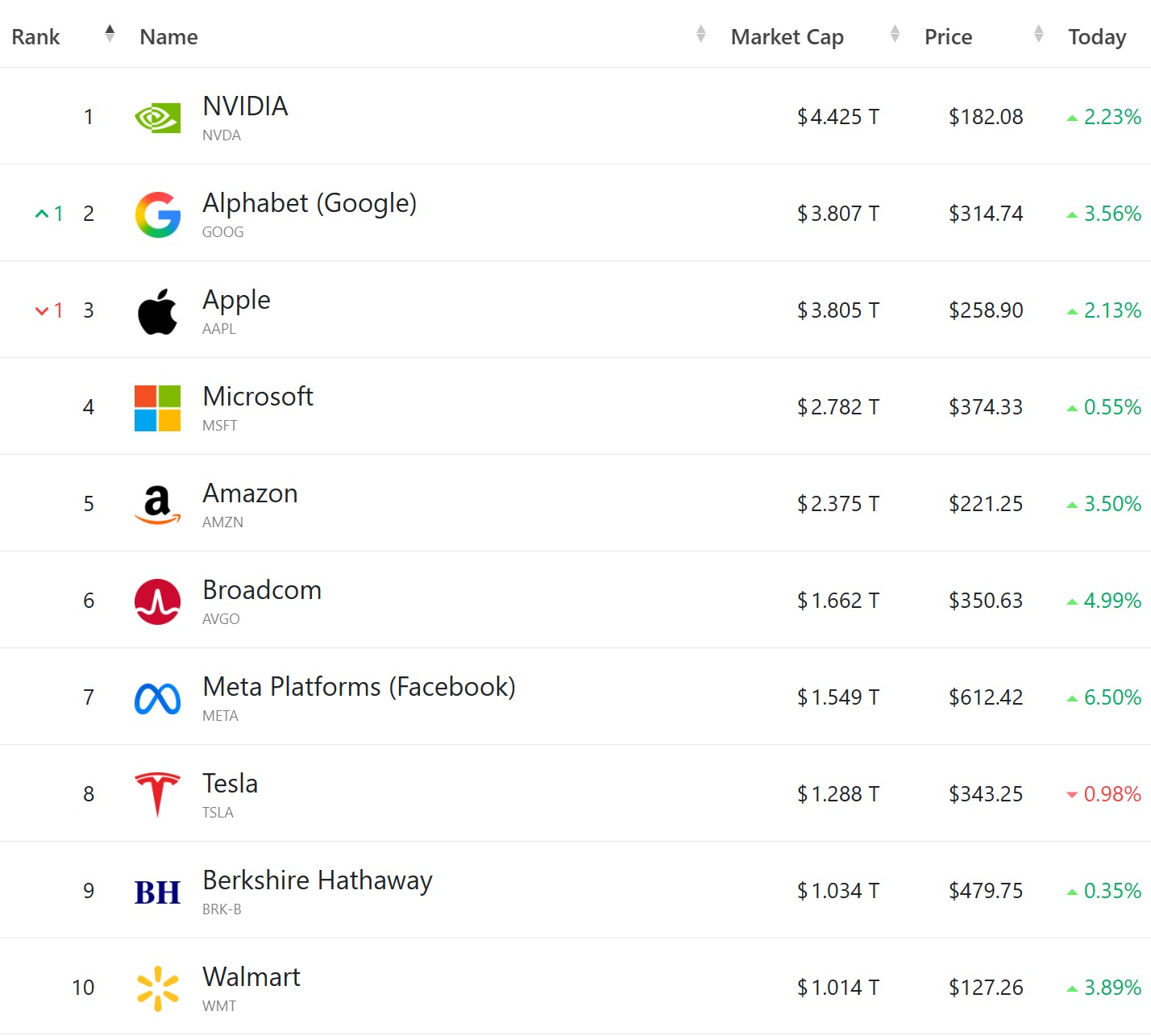Viewport: 1151px width, 1036px height.
Task: Click the Microsoft four-color logo
Action: tap(157, 408)
